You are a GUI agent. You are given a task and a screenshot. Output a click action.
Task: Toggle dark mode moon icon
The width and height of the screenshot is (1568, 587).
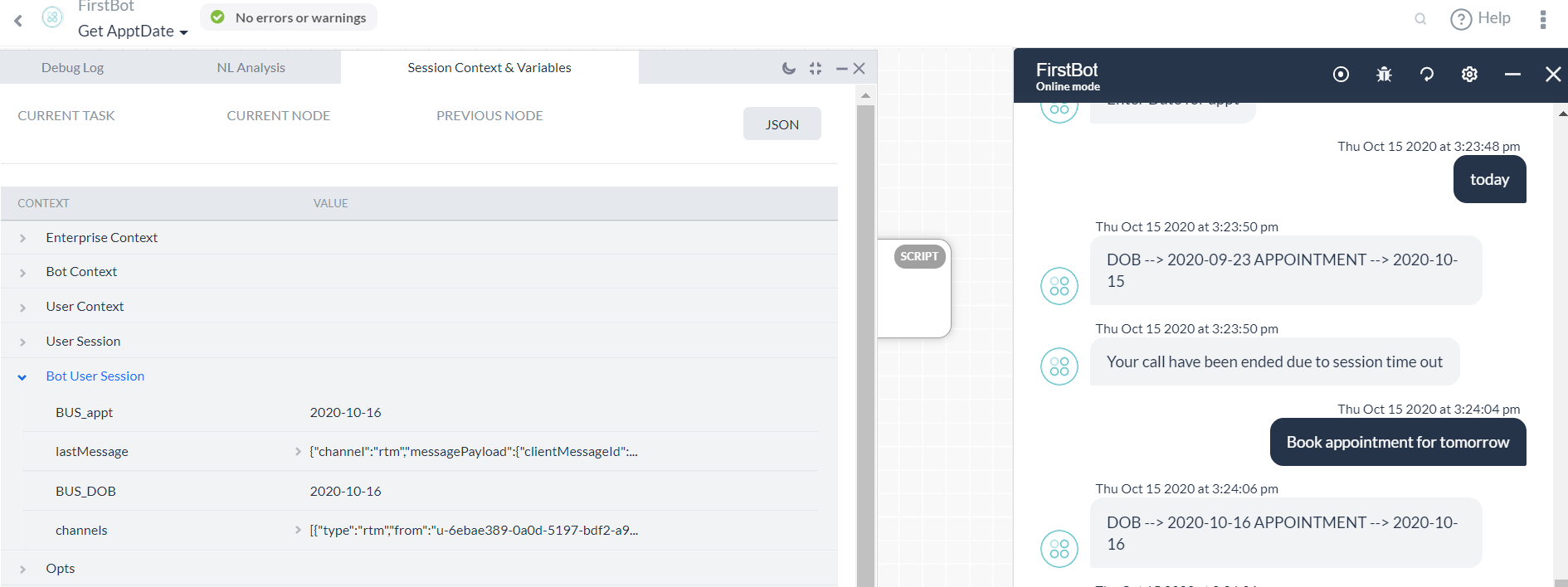click(788, 69)
